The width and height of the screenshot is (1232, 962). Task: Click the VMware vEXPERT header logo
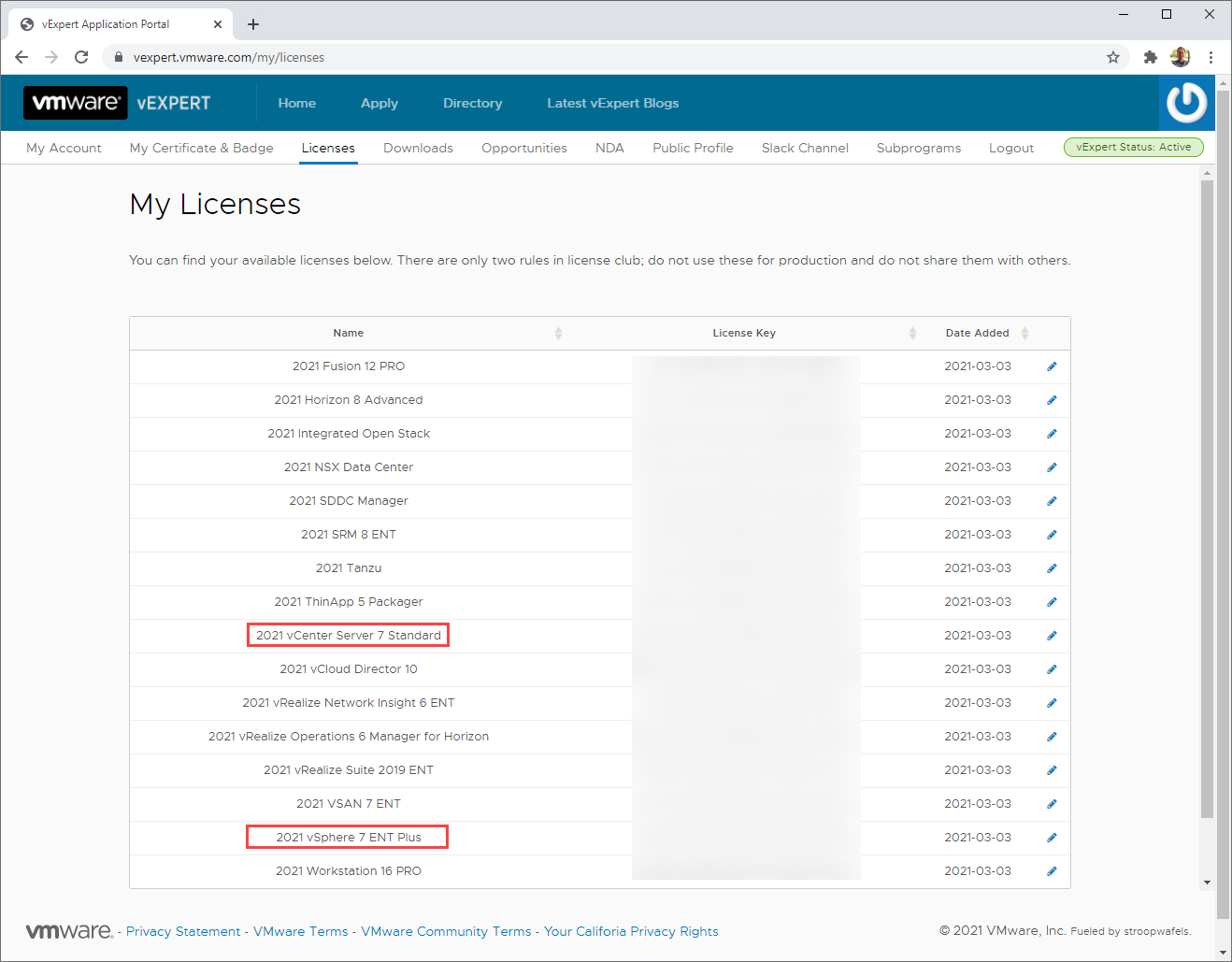pos(118,103)
